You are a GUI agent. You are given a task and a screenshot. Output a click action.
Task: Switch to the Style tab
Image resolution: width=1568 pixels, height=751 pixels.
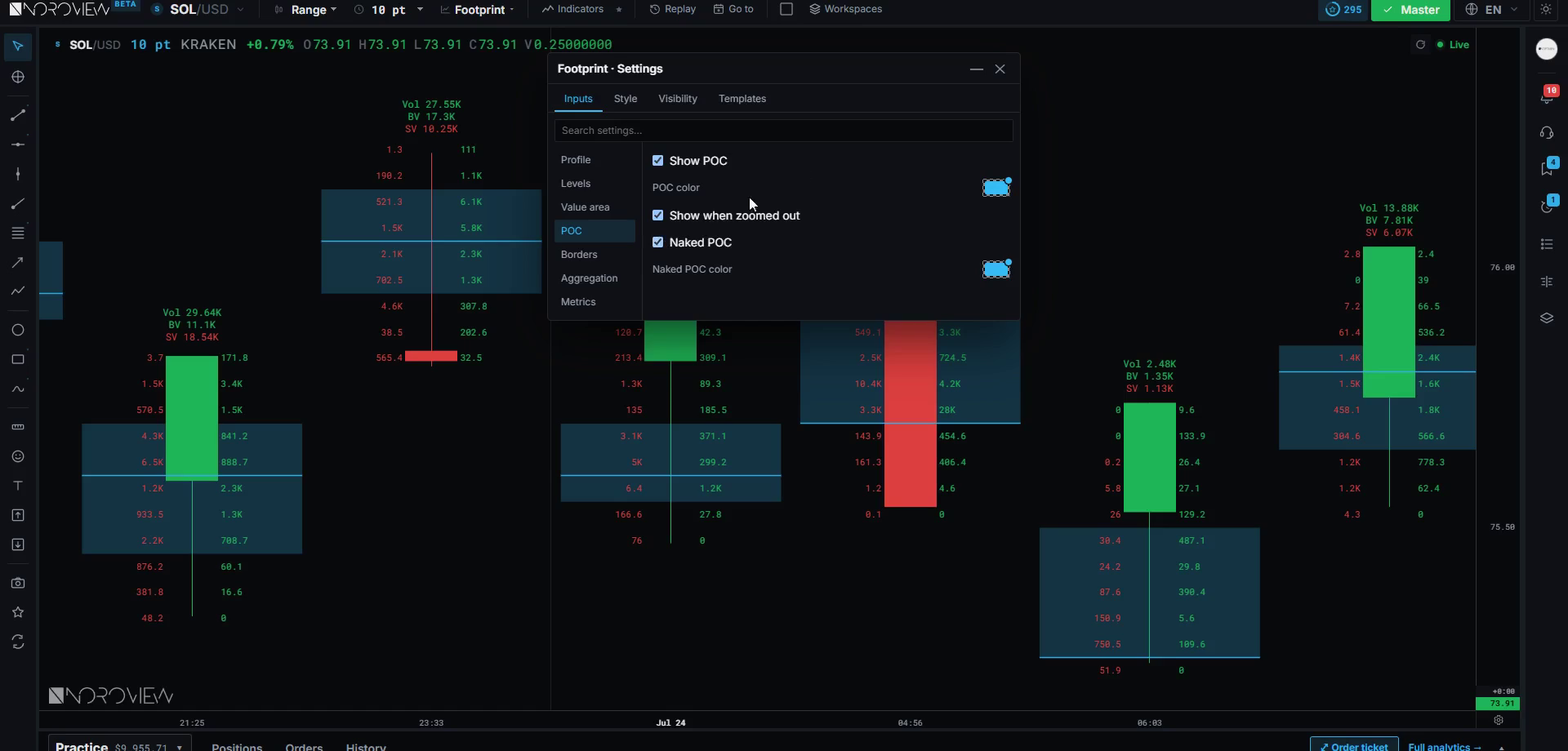[626, 99]
